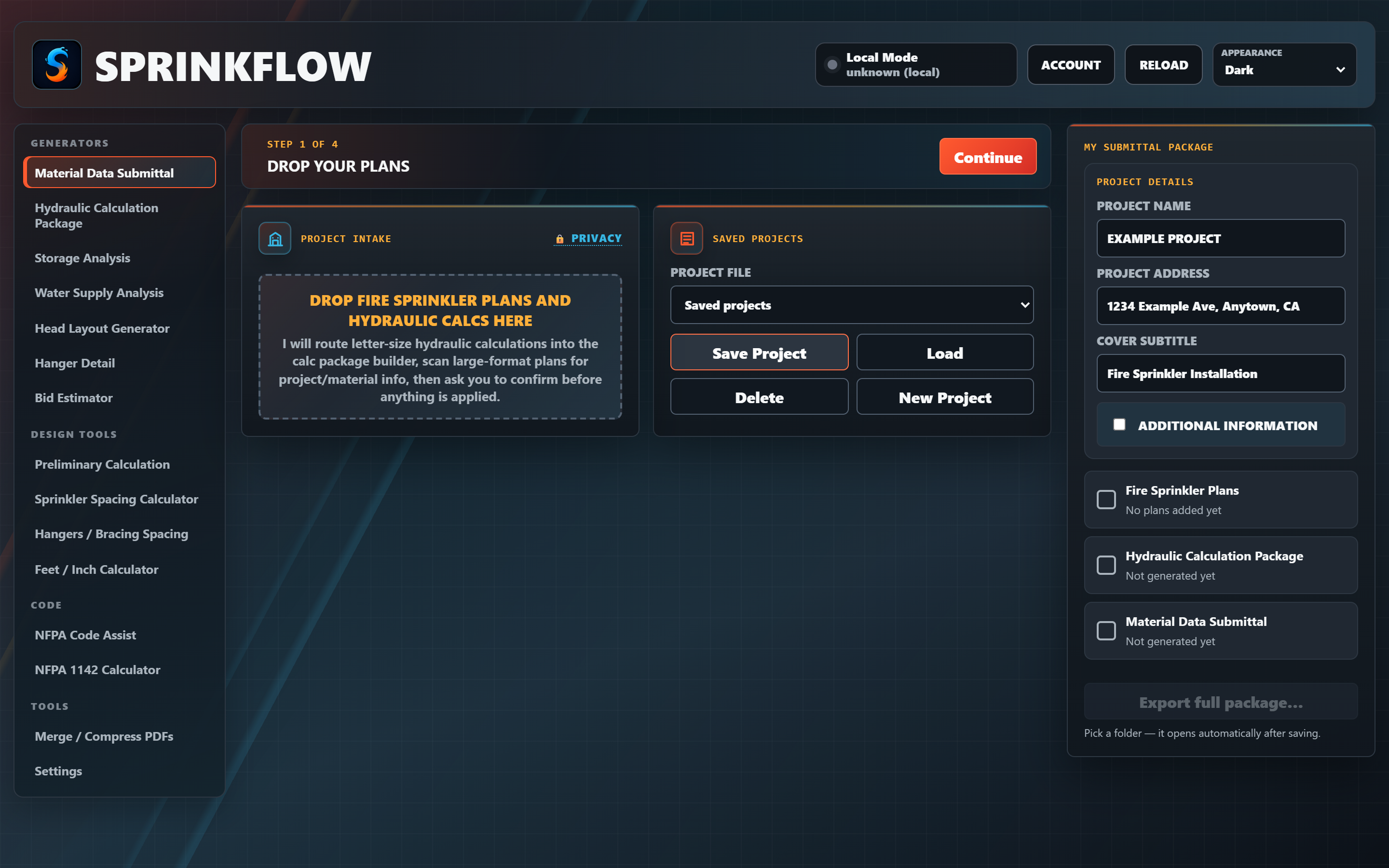Click the Saved Projects list icon
The width and height of the screenshot is (1389, 868).
tap(686, 238)
